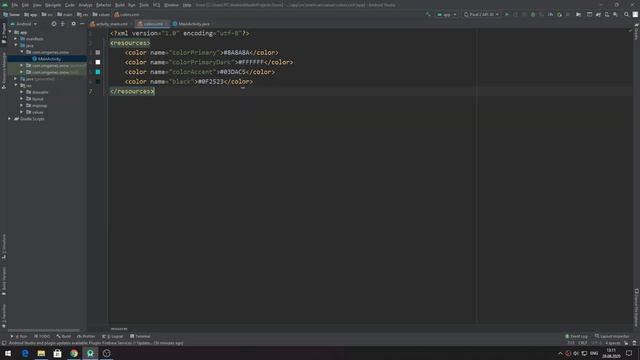Click the closing </resources> tag line
Screen dimensions: 640x360
pos(132,91)
